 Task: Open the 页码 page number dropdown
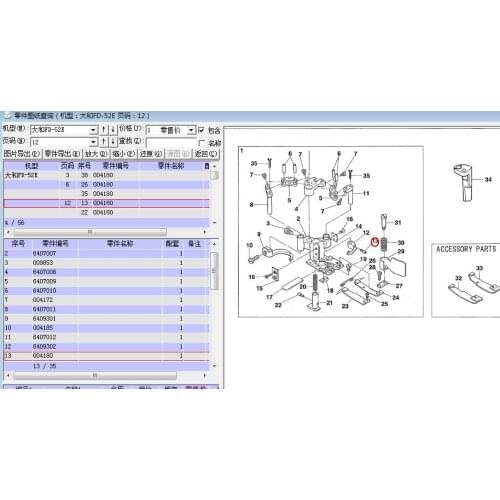click(x=94, y=142)
